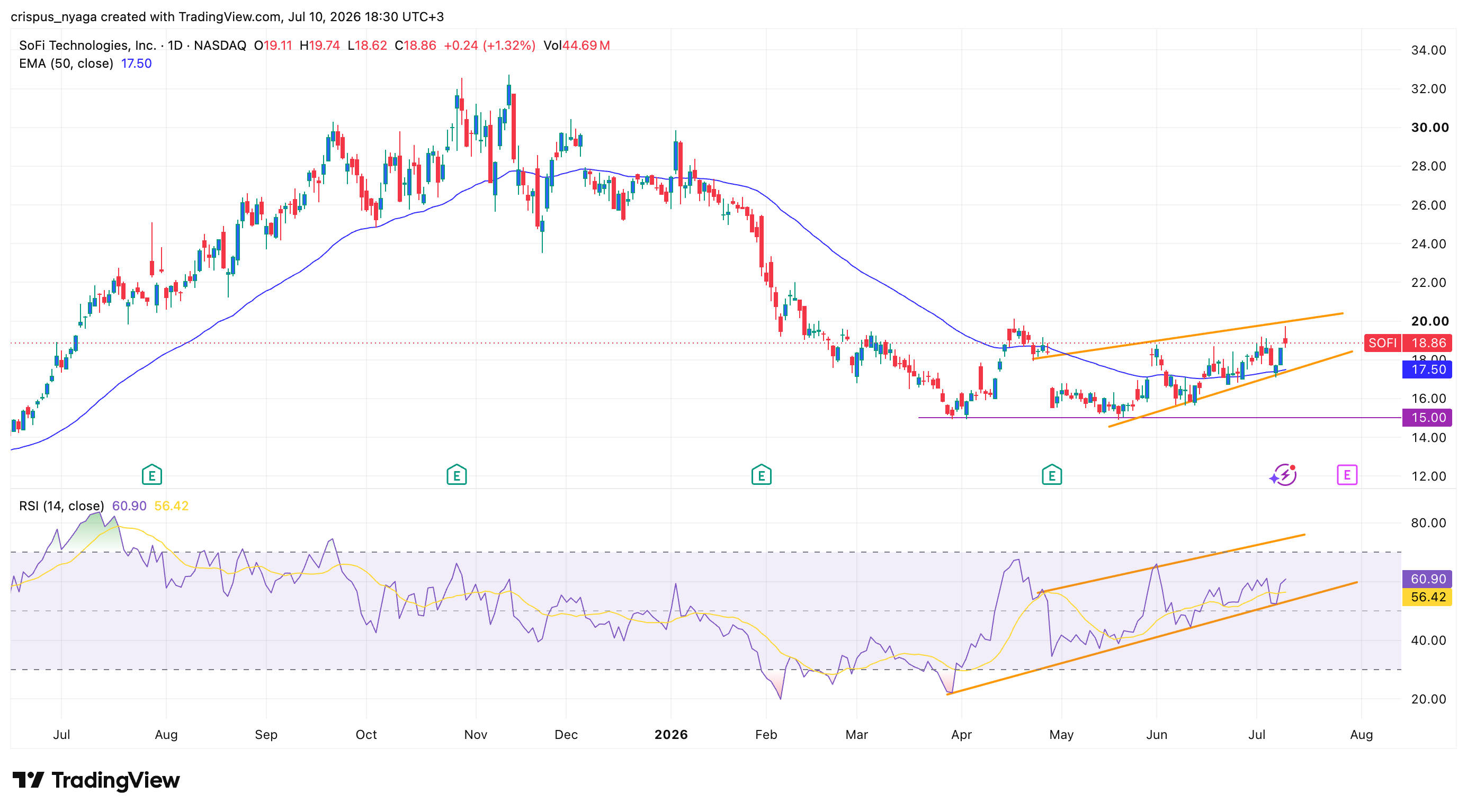
Task: Click the 34.00 price scale label
Action: coord(1428,50)
